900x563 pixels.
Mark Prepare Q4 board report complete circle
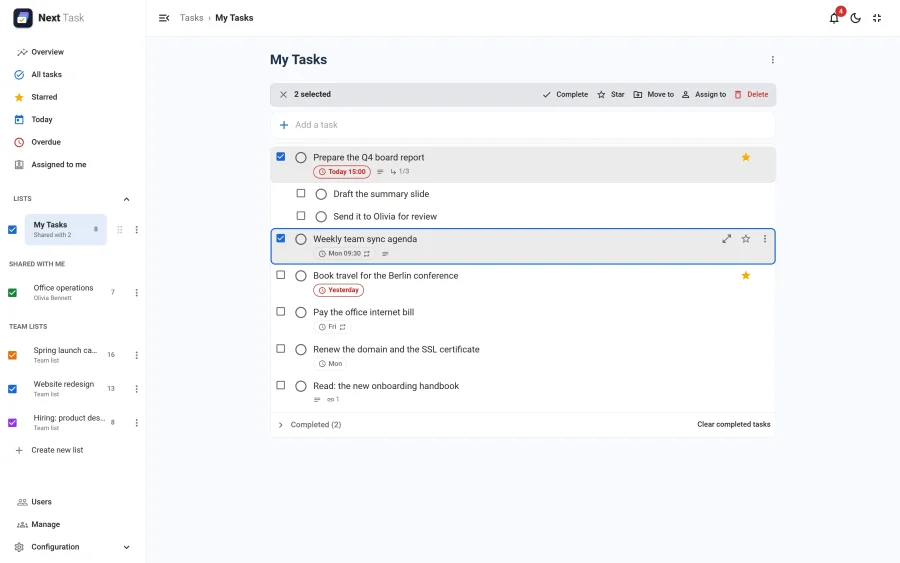point(301,157)
